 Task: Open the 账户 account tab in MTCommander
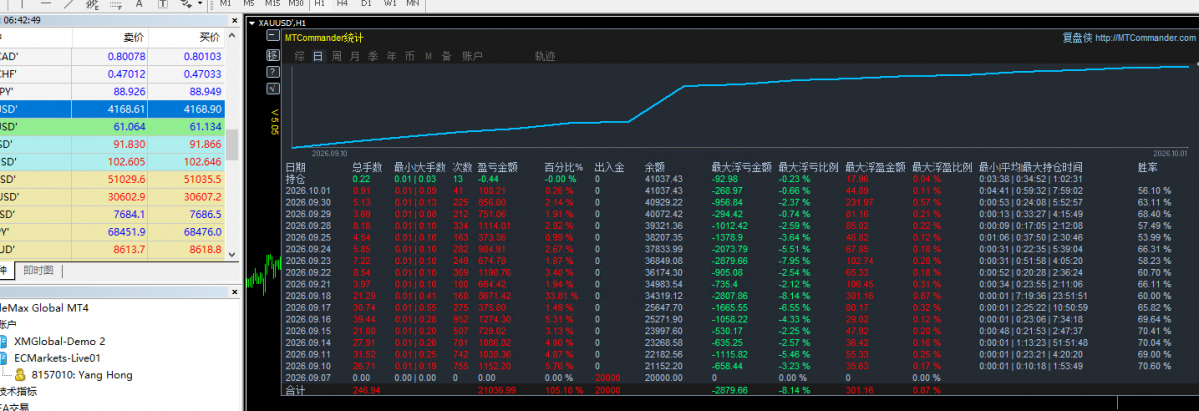[x=473, y=56]
